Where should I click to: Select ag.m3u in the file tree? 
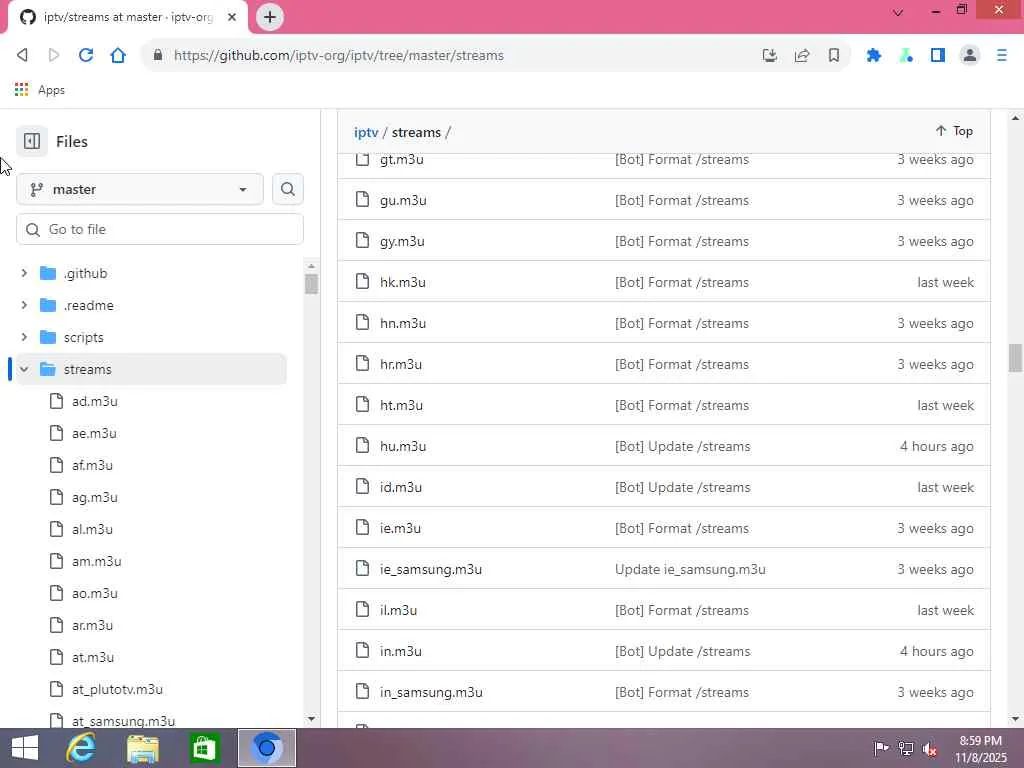point(95,497)
